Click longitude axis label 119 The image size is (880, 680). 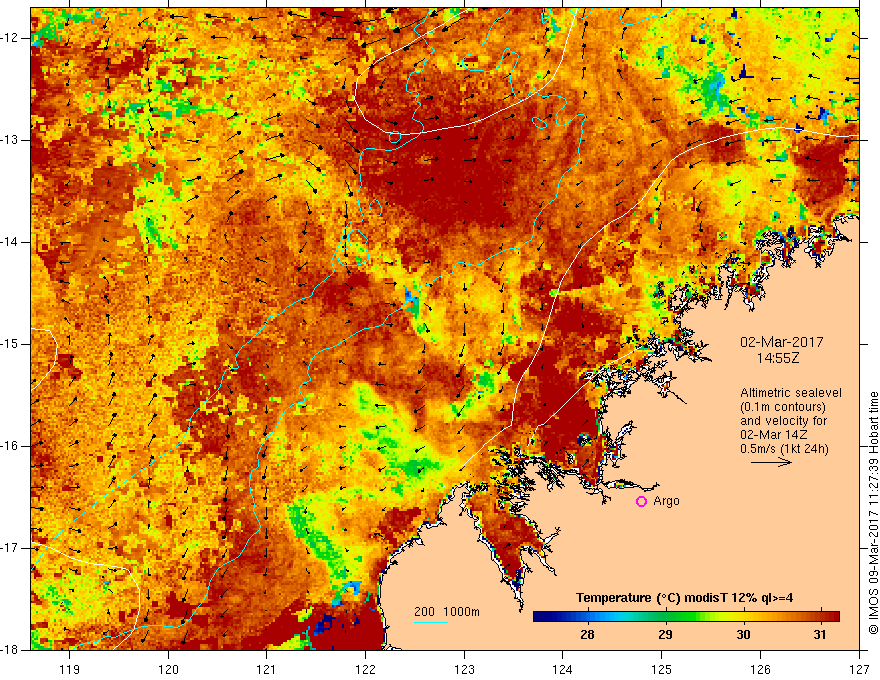pyautogui.click(x=70, y=669)
